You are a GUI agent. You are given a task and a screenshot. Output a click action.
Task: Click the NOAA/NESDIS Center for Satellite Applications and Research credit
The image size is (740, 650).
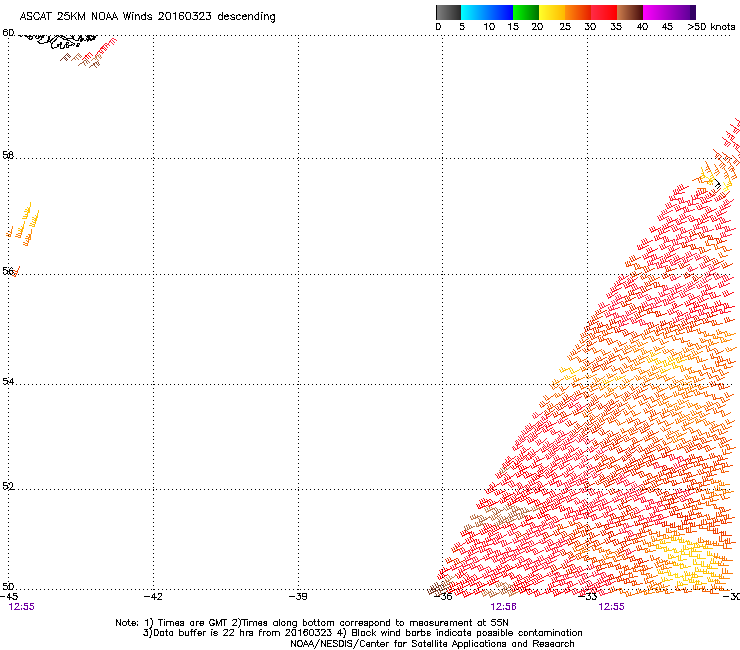coord(432,644)
